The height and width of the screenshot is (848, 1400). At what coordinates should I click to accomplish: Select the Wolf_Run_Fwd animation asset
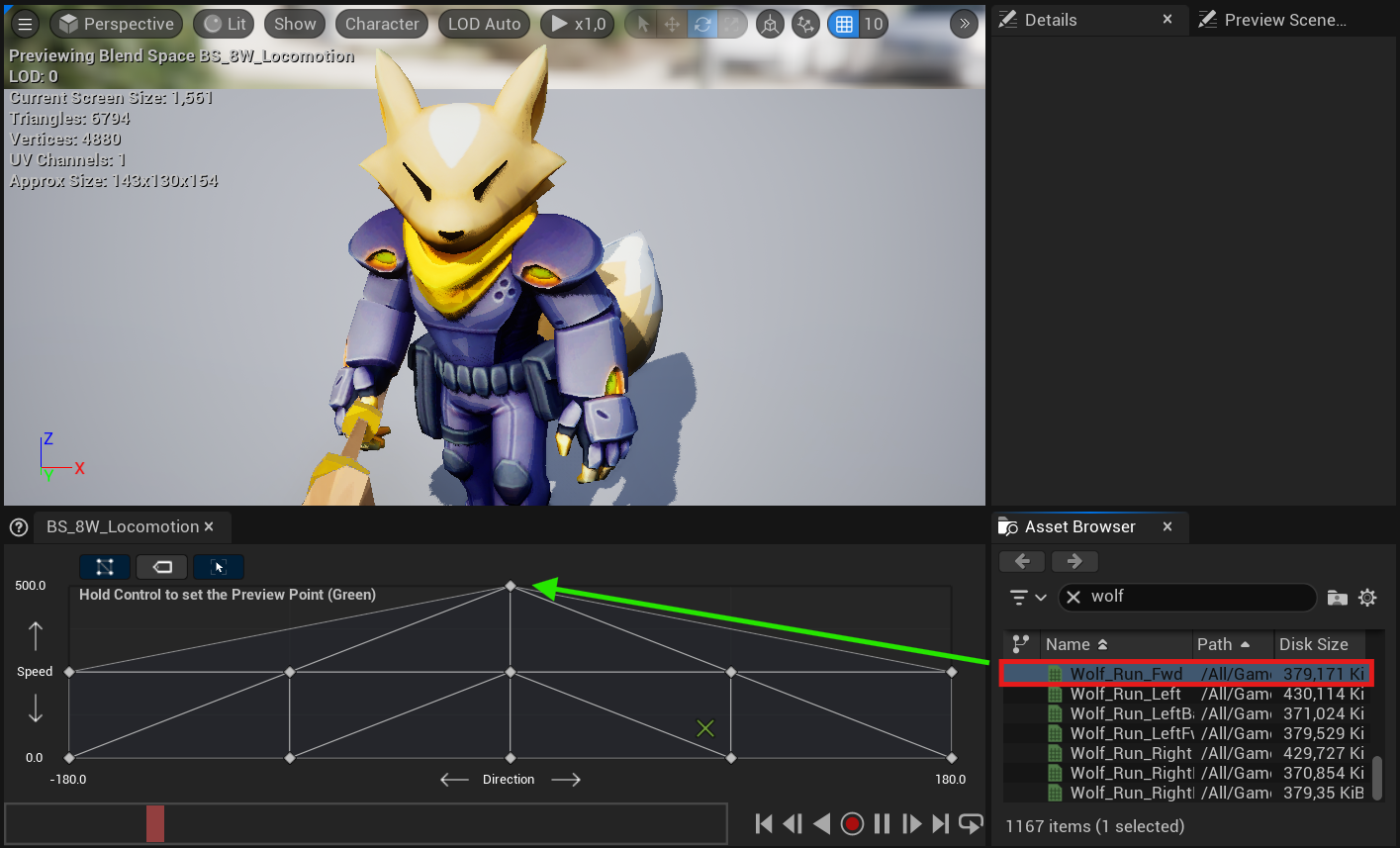click(1186, 674)
